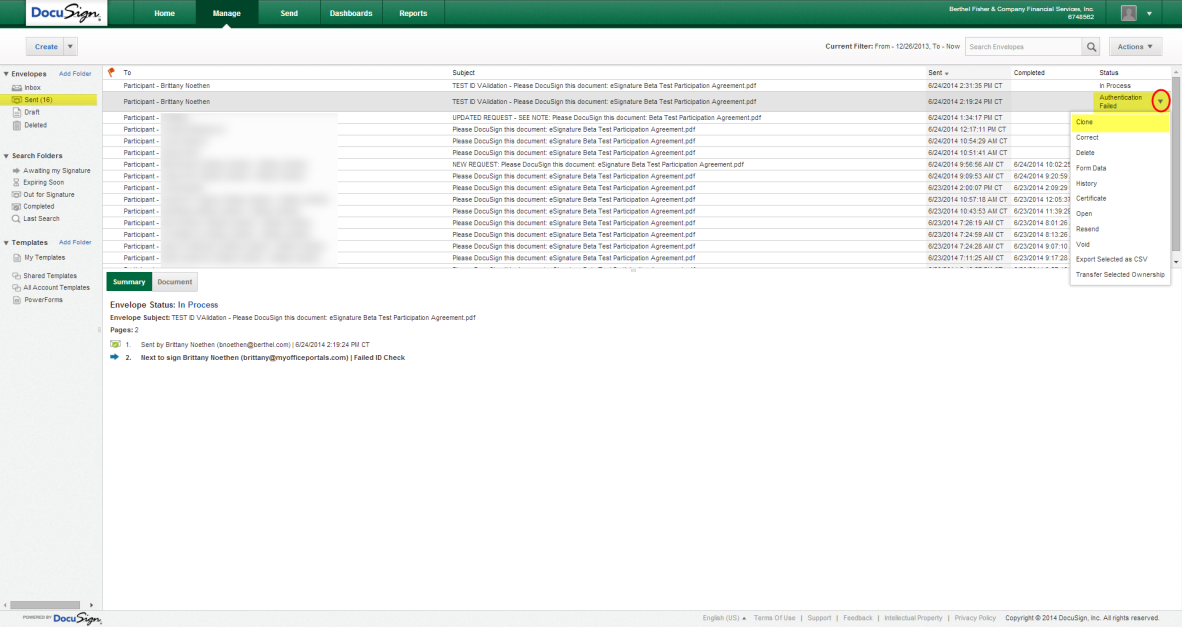Select the Sent (16) folder icon
The width and height of the screenshot is (1182, 627).
(17, 99)
